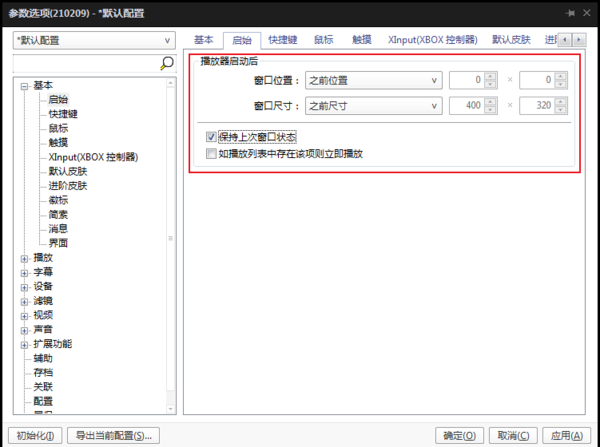The image size is (600, 447).
Task: Expand the 扩展功能 tree node
Action: (24, 343)
